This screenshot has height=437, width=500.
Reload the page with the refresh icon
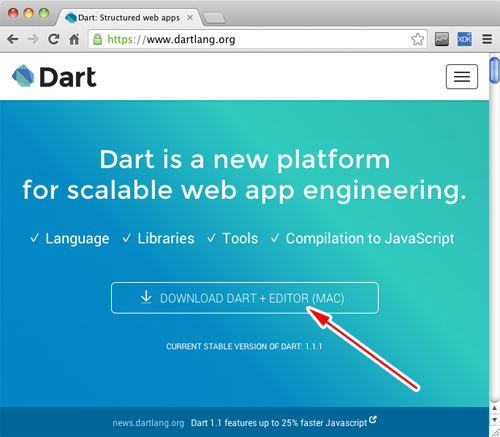pos(53,39)
